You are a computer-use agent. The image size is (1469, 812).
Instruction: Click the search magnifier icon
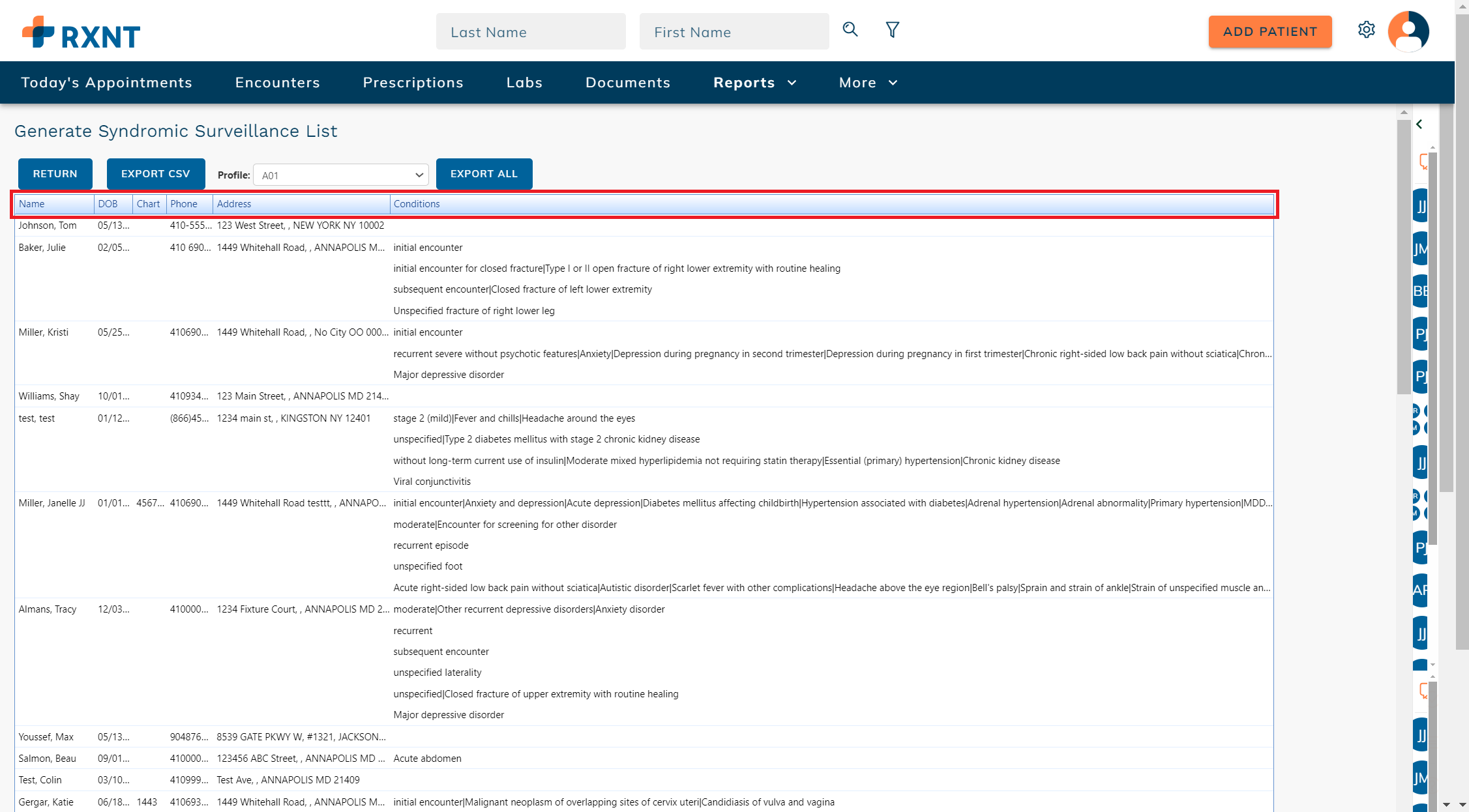point(850,30)
